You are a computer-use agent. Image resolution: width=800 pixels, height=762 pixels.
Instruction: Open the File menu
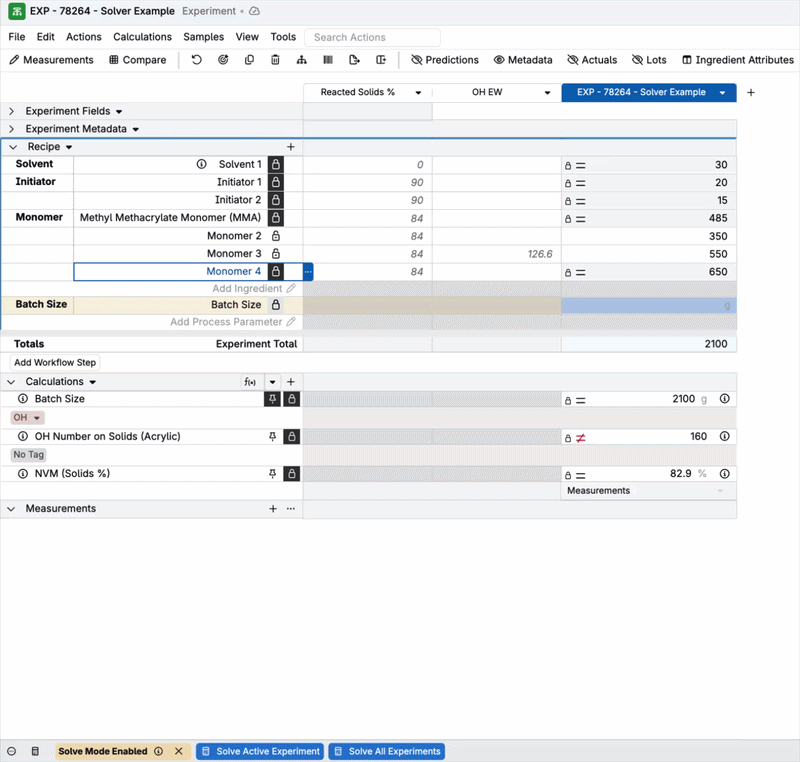coord(16,37)
